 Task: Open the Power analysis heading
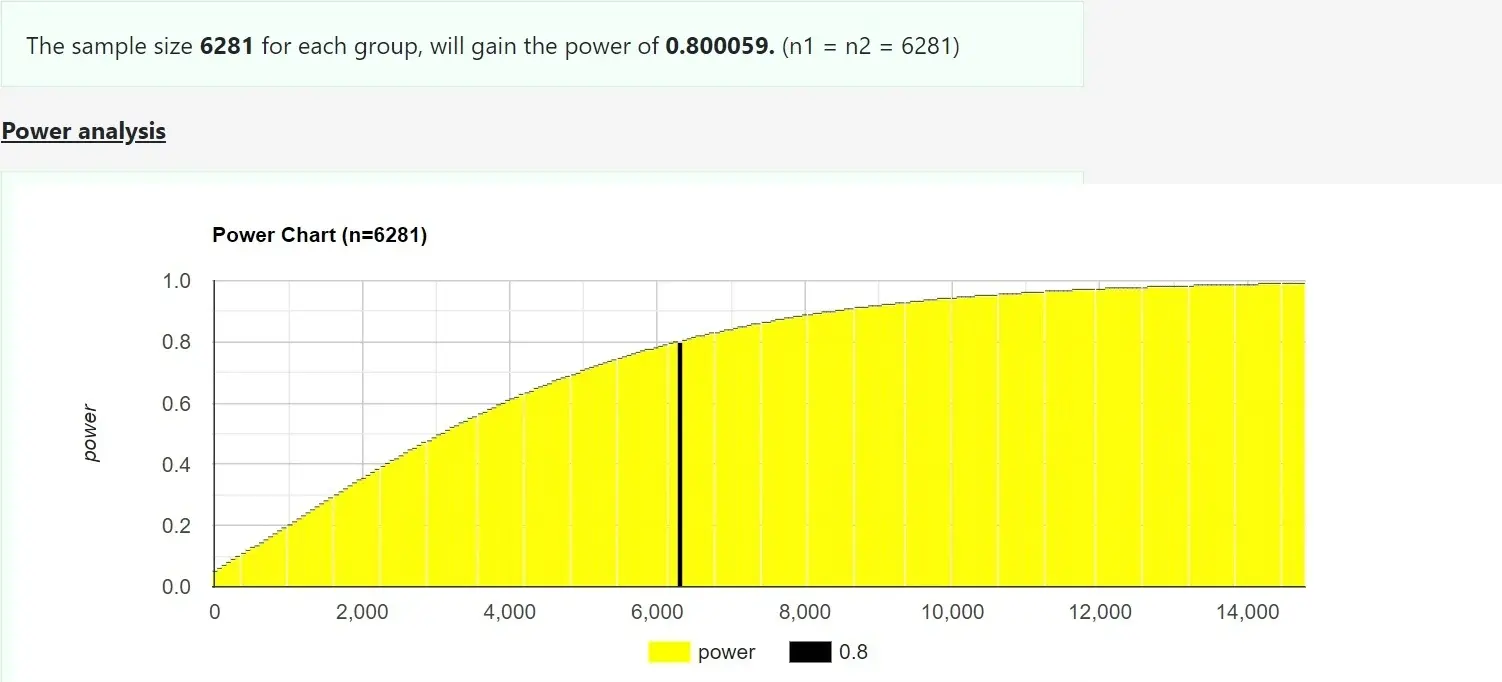tap(83, 131)
